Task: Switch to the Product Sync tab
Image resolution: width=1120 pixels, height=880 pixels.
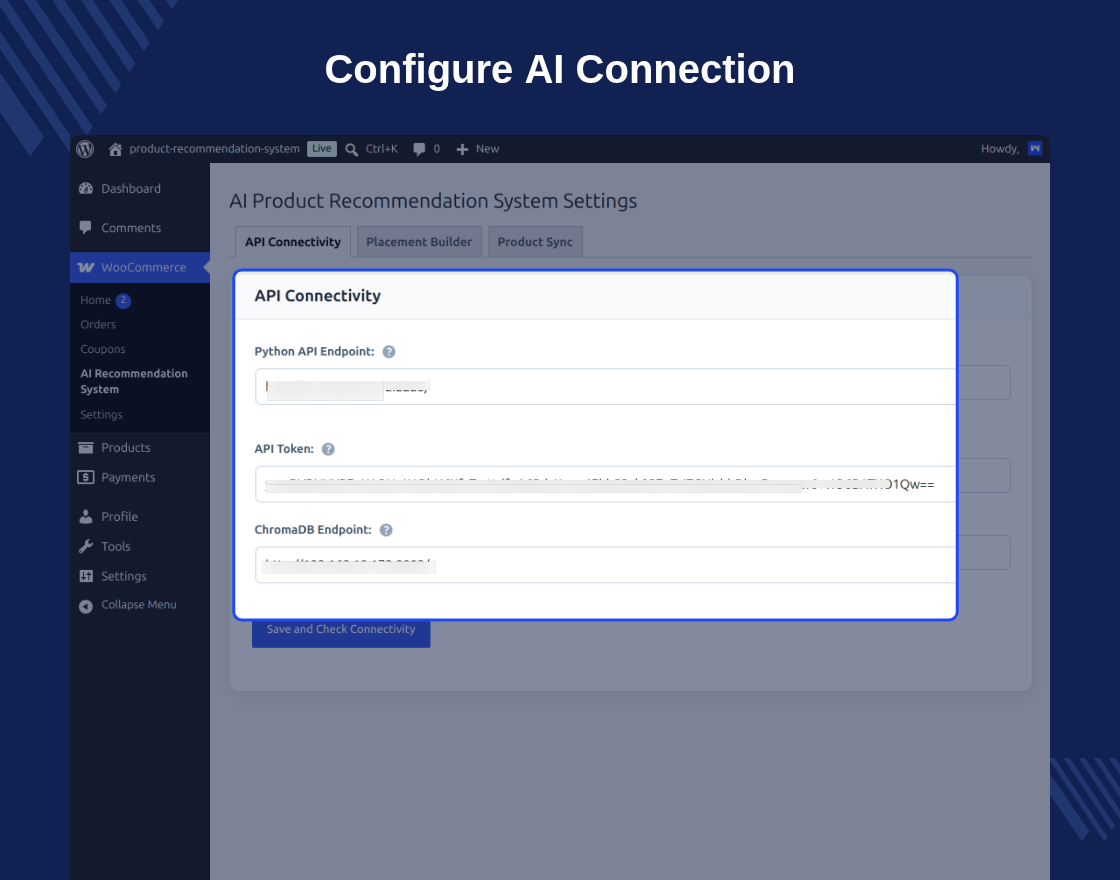Action: [x=535, y=241]
